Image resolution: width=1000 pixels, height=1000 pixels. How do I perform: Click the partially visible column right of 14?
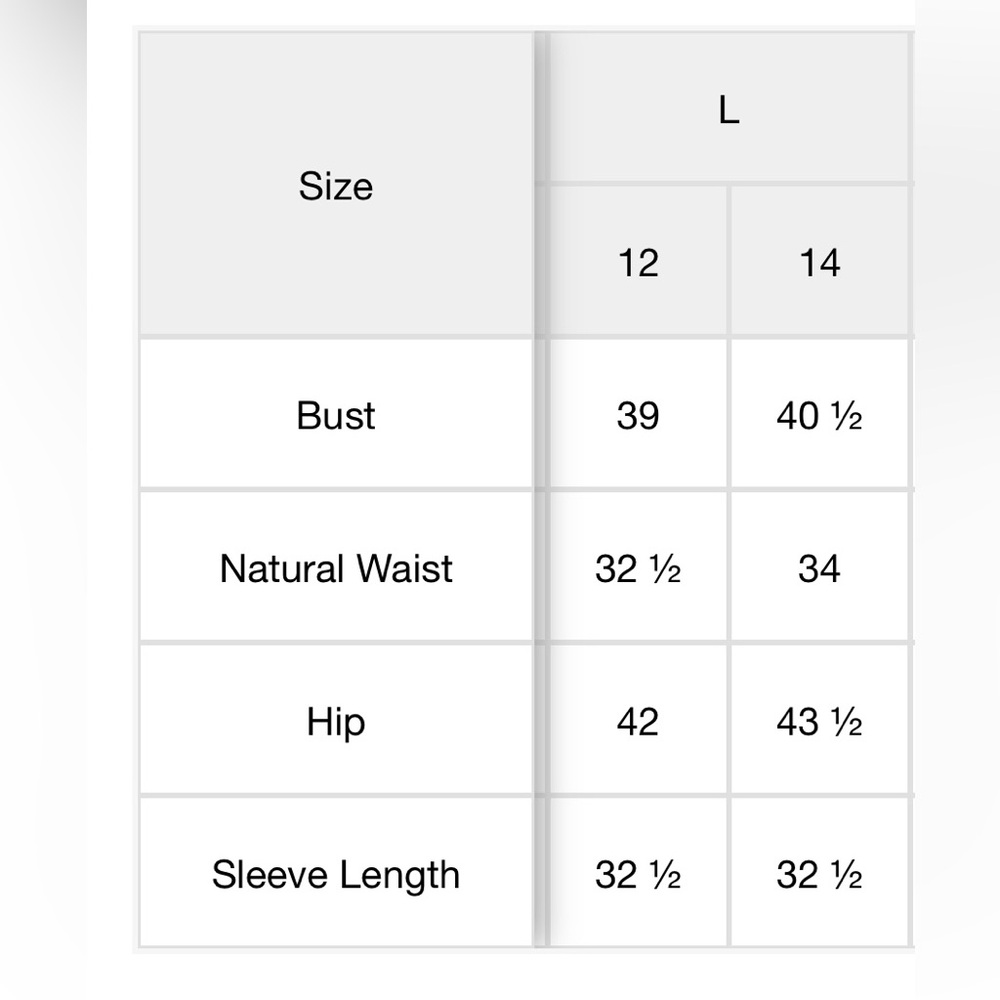pos(913,490)
